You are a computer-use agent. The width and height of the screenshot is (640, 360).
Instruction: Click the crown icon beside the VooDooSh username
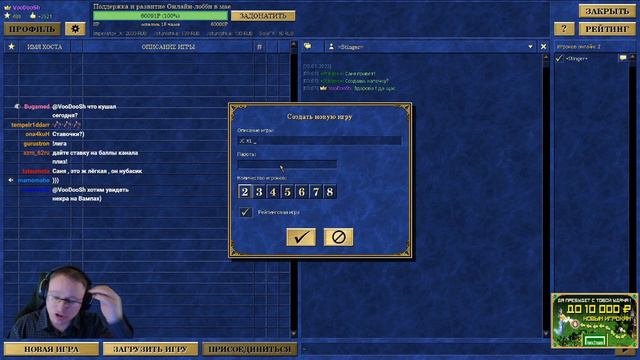click(7, 7)
